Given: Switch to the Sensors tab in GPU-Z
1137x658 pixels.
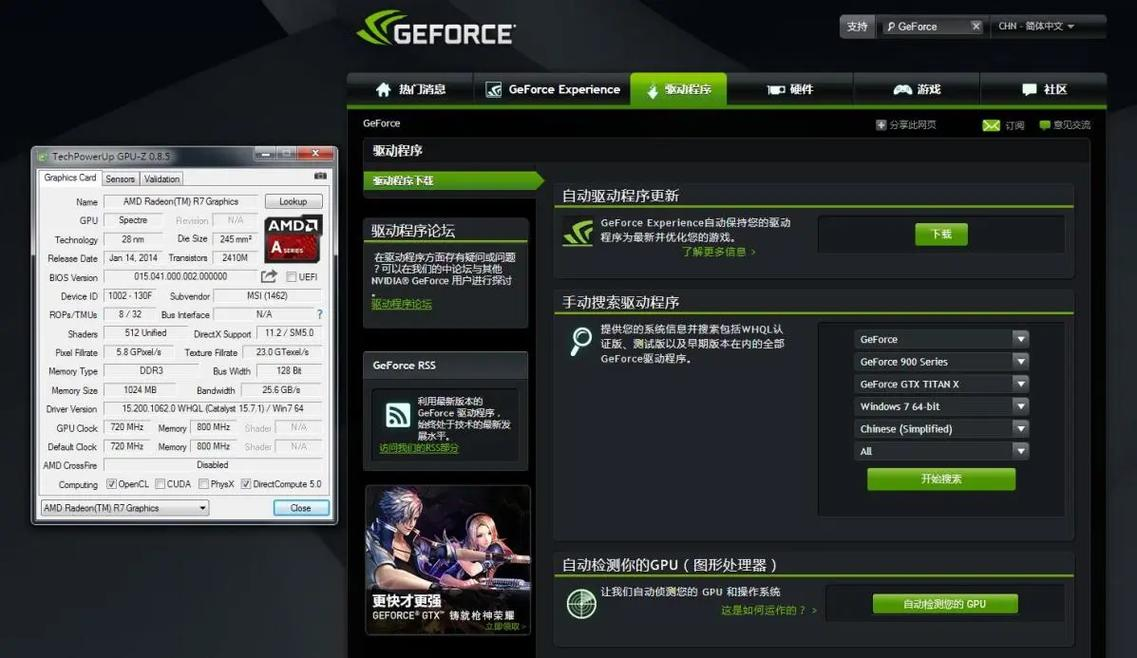Looking at the screenshot, I should coord(119,178).
